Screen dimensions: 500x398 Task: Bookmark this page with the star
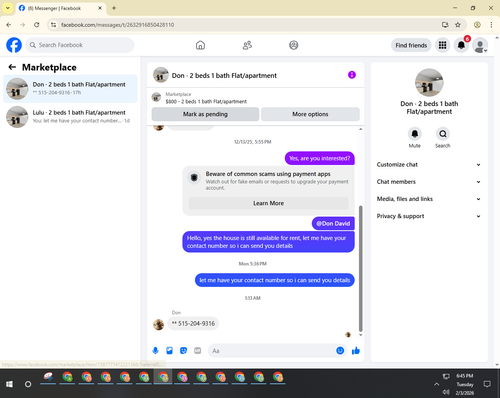tap(458, 25)
